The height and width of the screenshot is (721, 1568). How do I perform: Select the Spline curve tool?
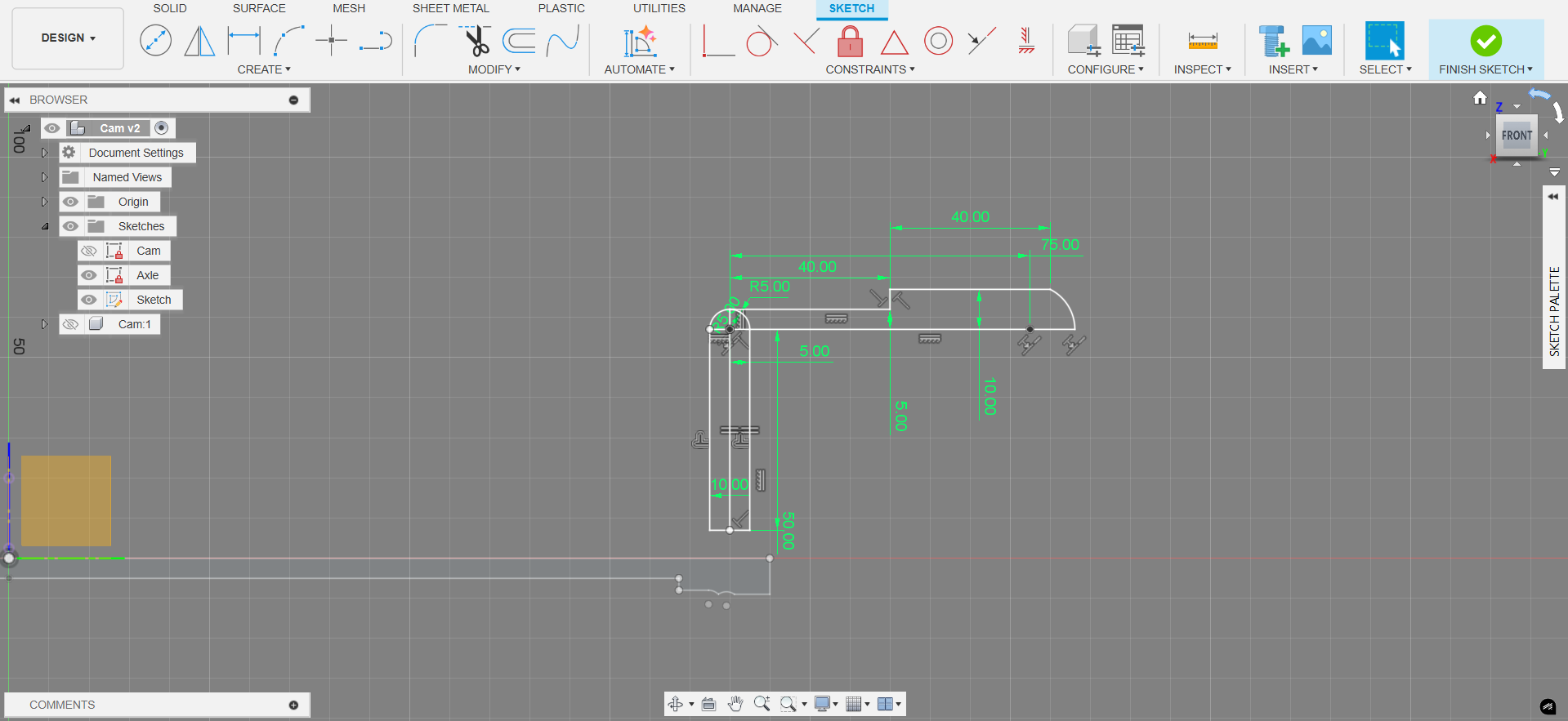pos(563,40)
